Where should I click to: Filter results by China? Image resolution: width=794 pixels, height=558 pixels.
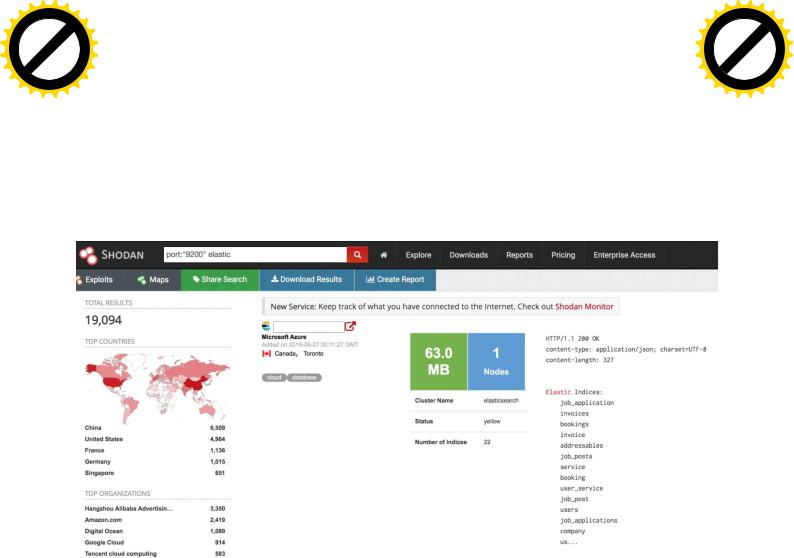pyautogui.click(x=155, y=428)
